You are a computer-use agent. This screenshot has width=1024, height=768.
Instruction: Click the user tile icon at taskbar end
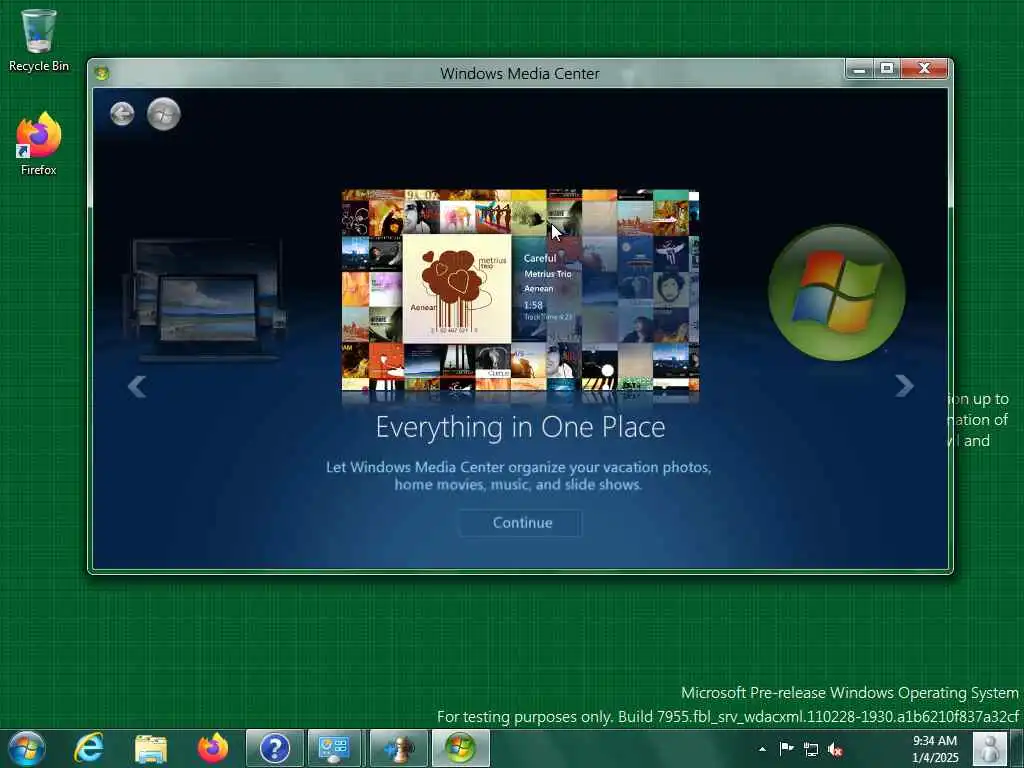click(x=989, y=748)
